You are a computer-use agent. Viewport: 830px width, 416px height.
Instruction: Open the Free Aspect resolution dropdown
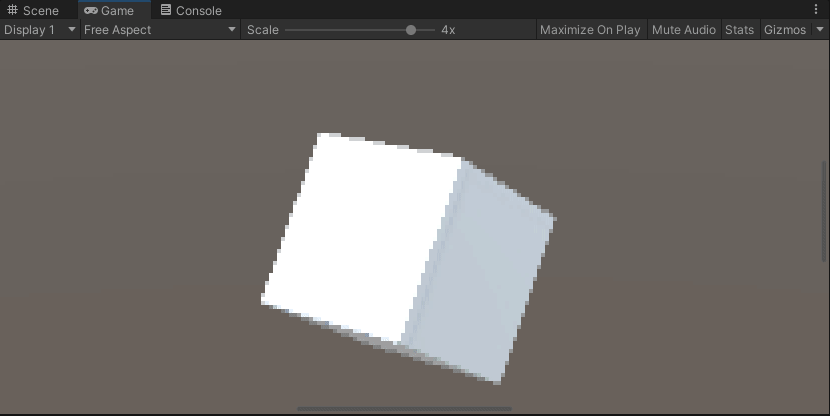[160, 30]
